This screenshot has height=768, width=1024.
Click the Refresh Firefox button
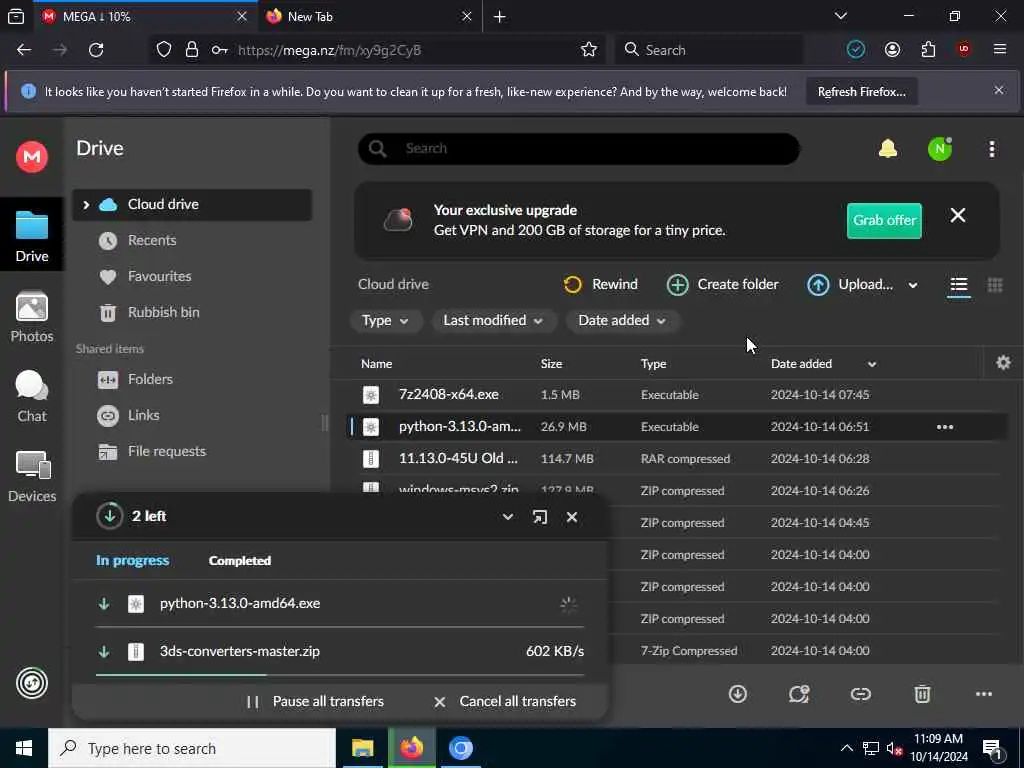(861, 91)
